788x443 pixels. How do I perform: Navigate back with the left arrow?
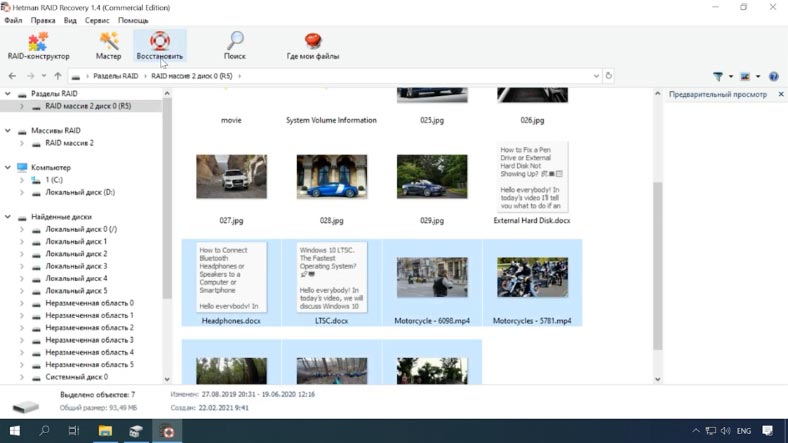[x=12, y=76]
